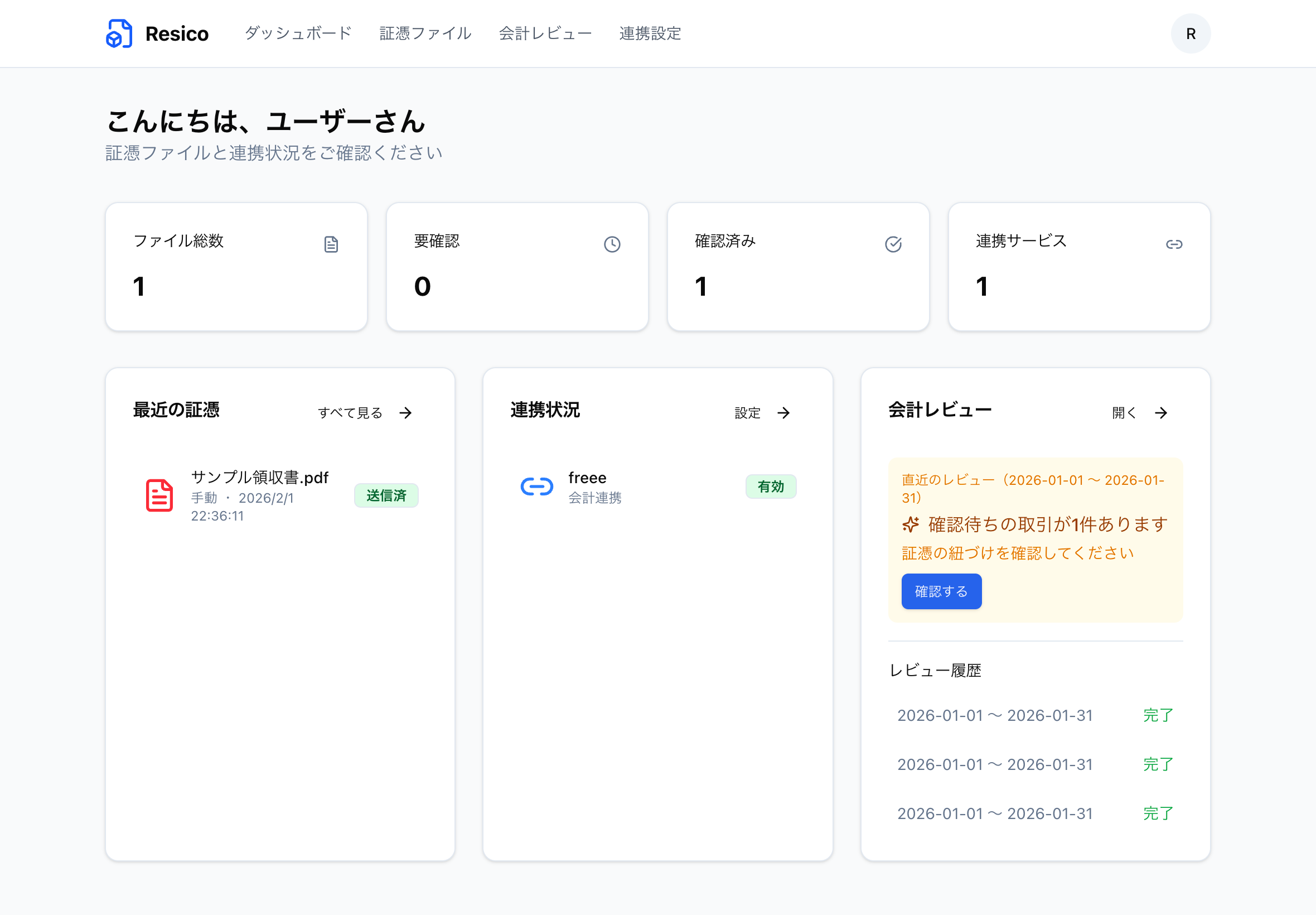Open the ダッシュボード menu item
The height and width of the screenshot is (915, 1316).
298,33
